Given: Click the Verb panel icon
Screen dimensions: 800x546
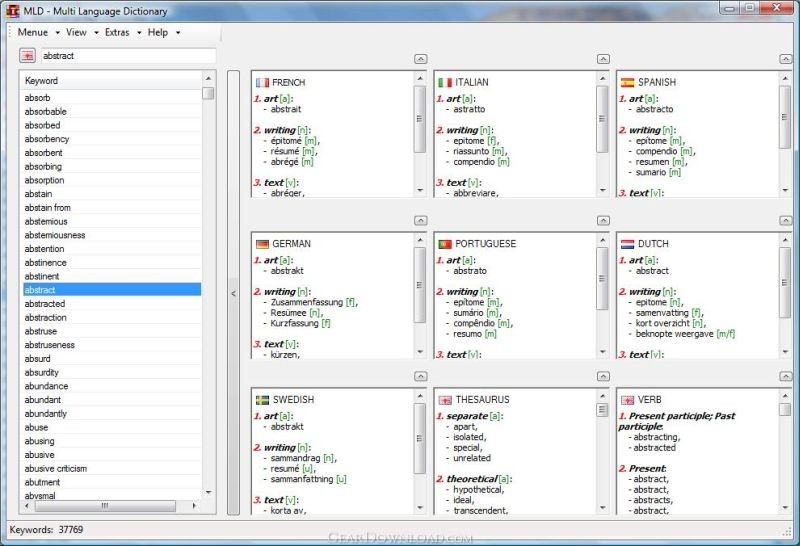Looking at the screenshot, I should point(628,400).
